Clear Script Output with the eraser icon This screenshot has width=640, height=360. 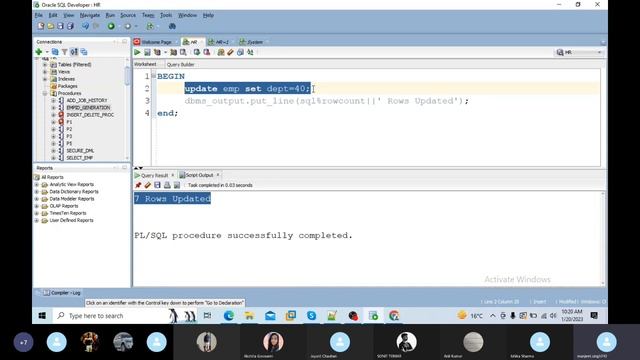pos(147,185)
